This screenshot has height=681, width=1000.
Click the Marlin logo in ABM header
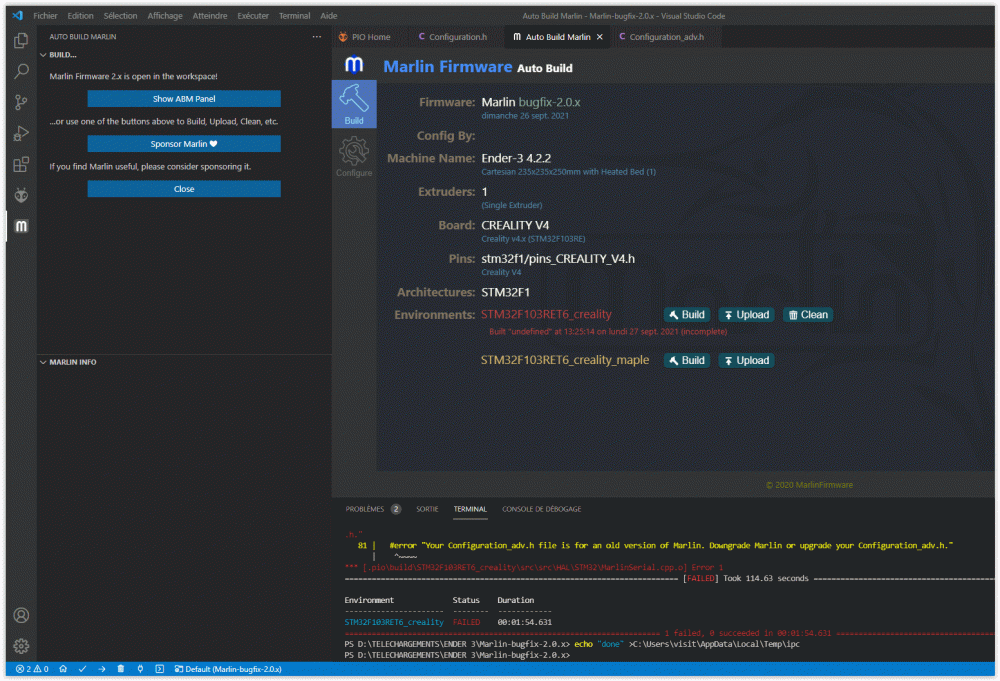click(x=354, y=64)
